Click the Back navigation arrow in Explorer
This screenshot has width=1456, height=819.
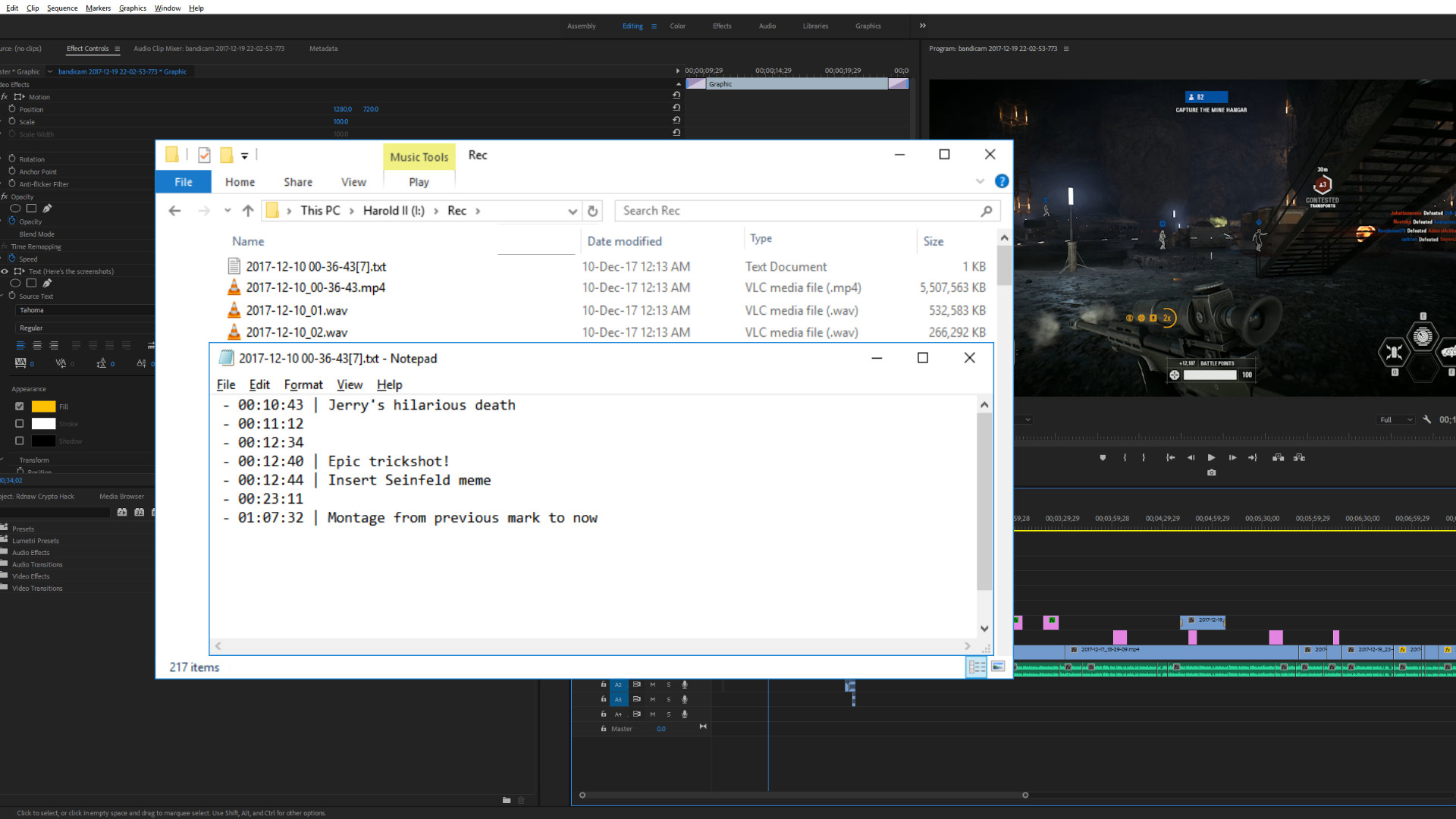point(174,210)
